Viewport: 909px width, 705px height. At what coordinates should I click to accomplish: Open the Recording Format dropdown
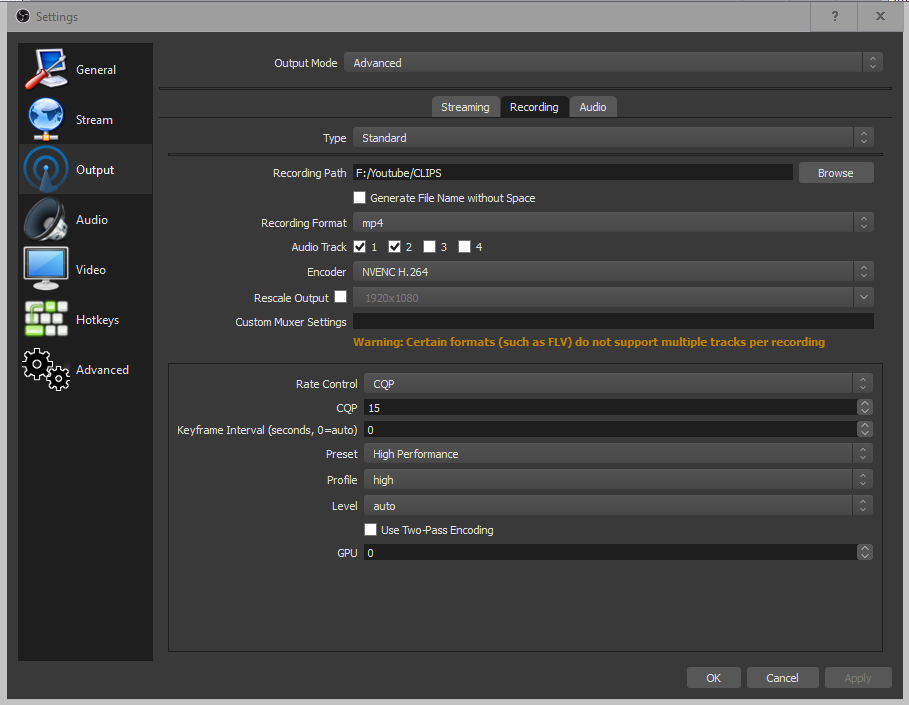pyautogui.click(x=613, y=223)
